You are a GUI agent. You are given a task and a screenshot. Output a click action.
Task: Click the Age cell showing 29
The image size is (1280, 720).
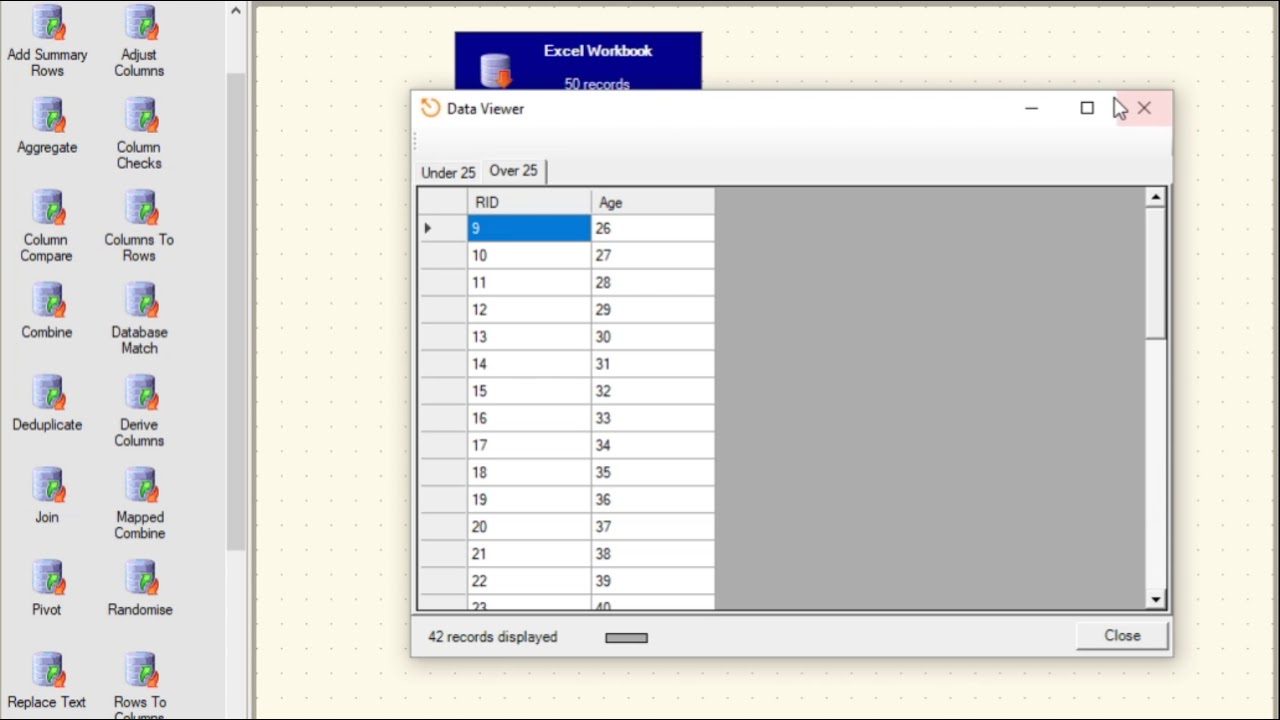pos(653,310)
